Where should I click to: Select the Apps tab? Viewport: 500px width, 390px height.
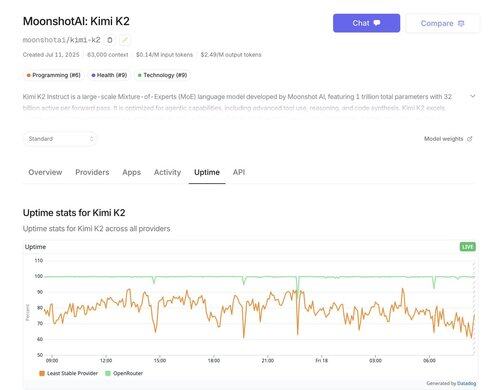(132, 172)
